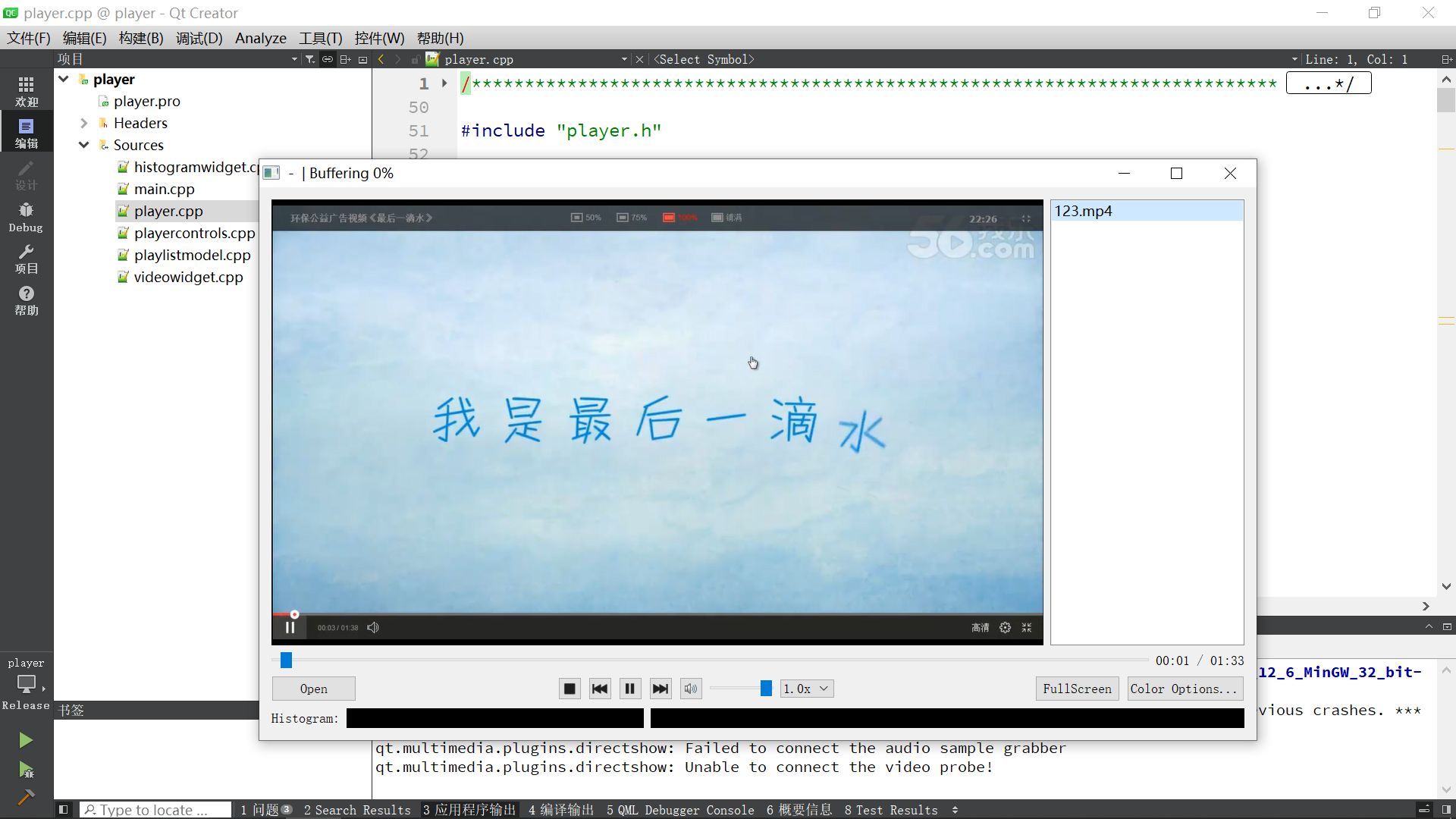Collapse the Sources folder
Image resolution: width=1456 pixels, height=819 pixels.
pyautogui.click(x=84, y=145)
